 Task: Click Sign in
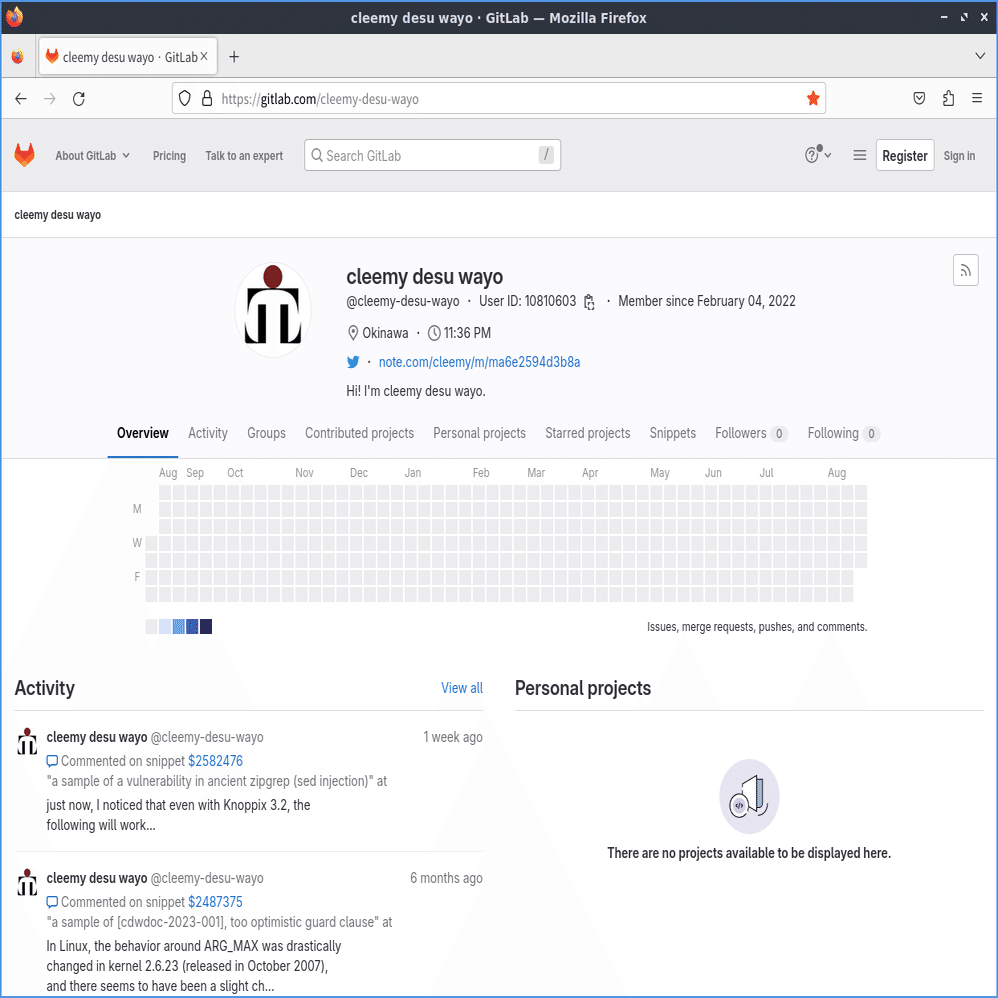pos(959,155)
